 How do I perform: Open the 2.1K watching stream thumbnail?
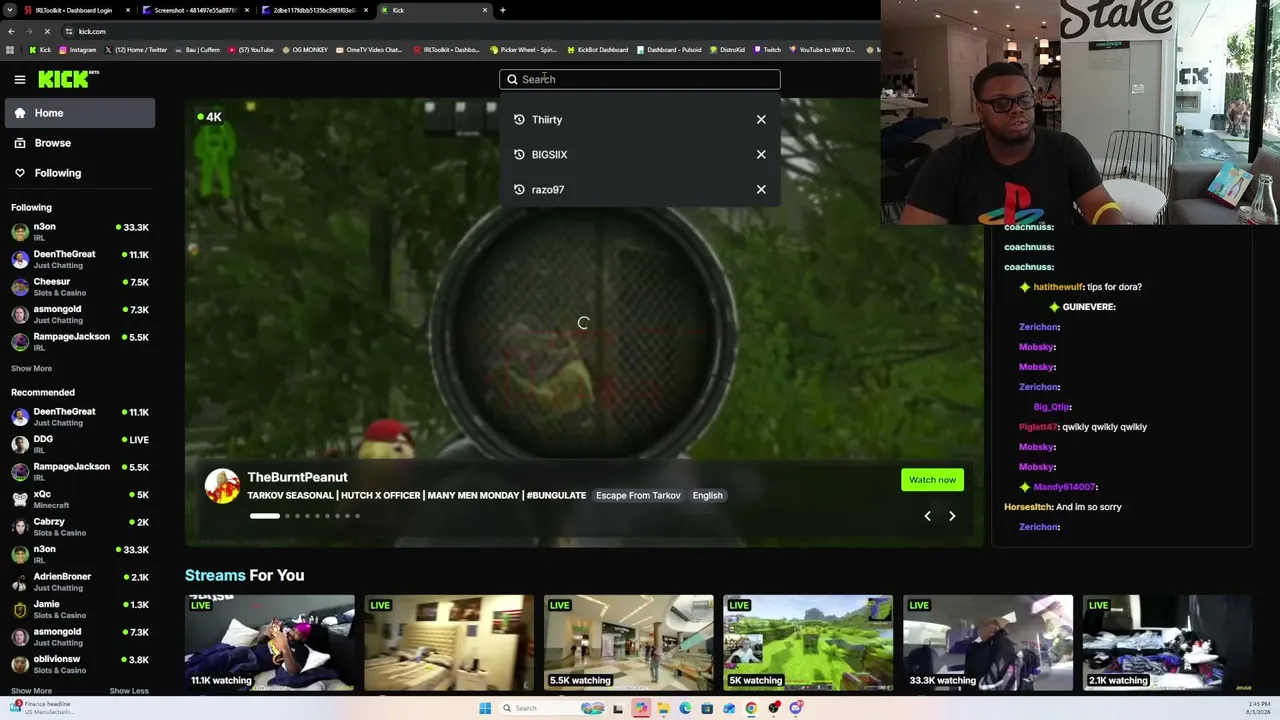[x=1167, y=643]
